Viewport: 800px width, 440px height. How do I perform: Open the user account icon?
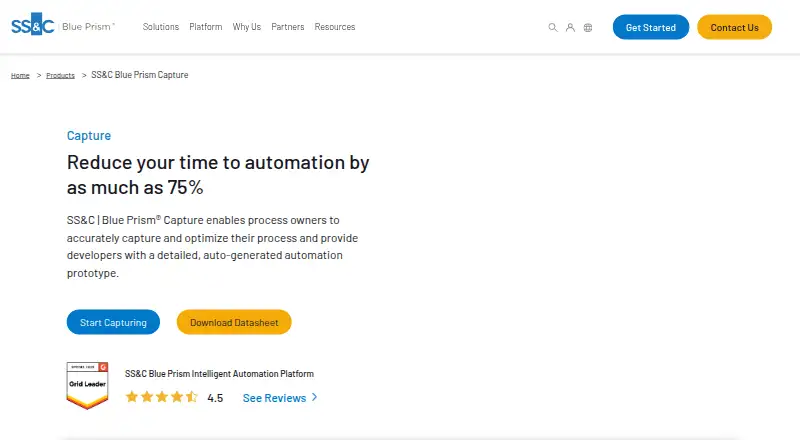[570, 28]
